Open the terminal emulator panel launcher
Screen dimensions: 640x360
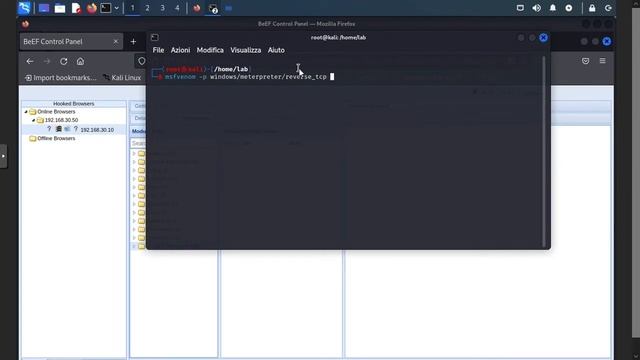[x=106, y=8]
